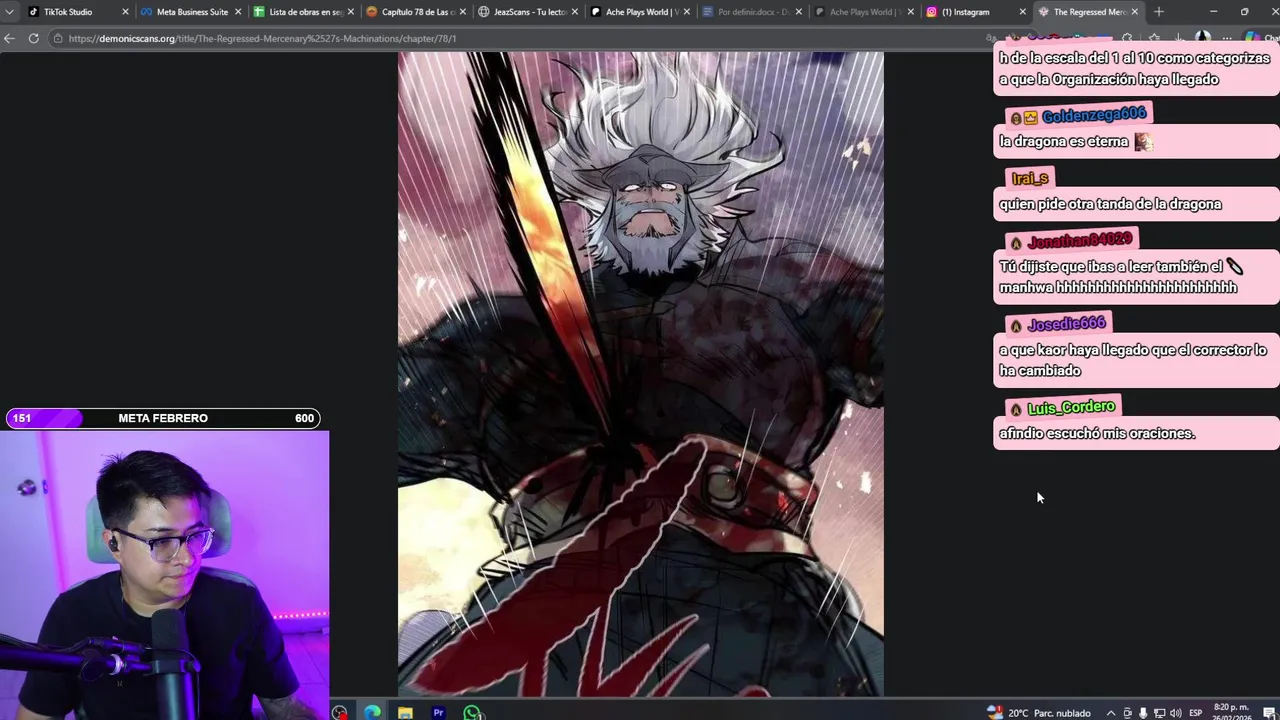Click the manga page of the white-haired warrior
Viewport: 1280px width, 720px height.
click(x=640, y=374)
